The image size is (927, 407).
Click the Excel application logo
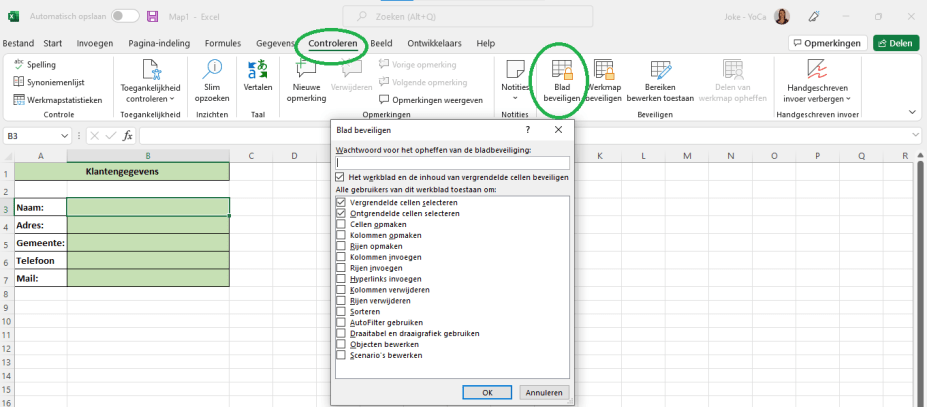point(13,17)
